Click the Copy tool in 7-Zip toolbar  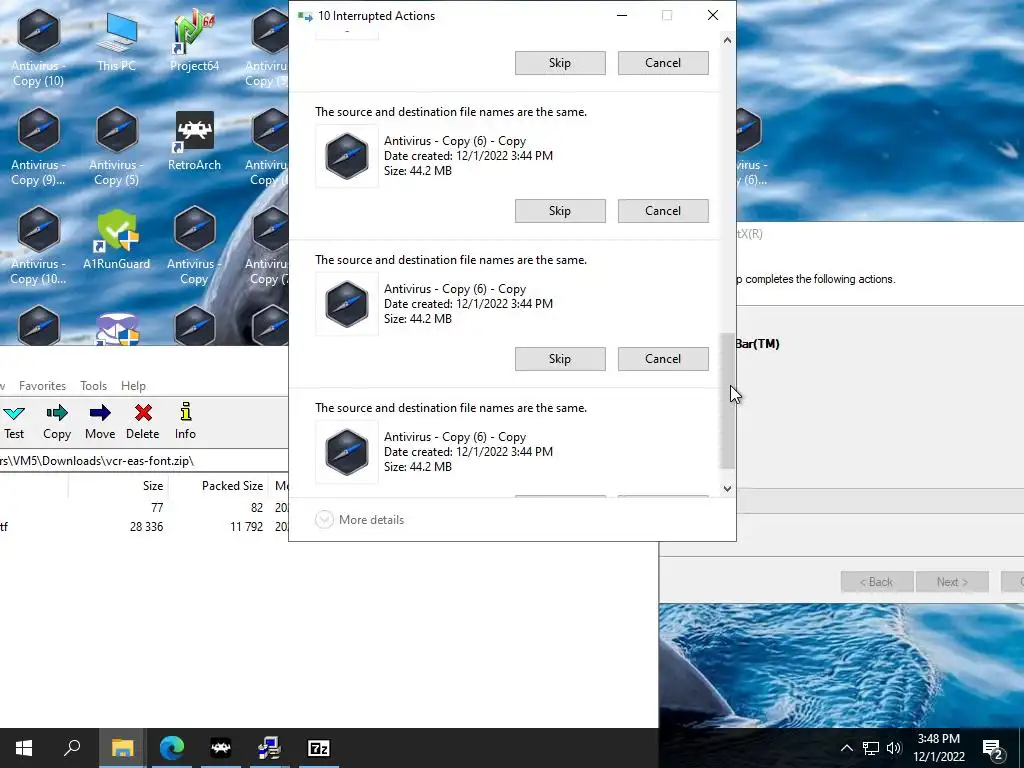point(57,421)
